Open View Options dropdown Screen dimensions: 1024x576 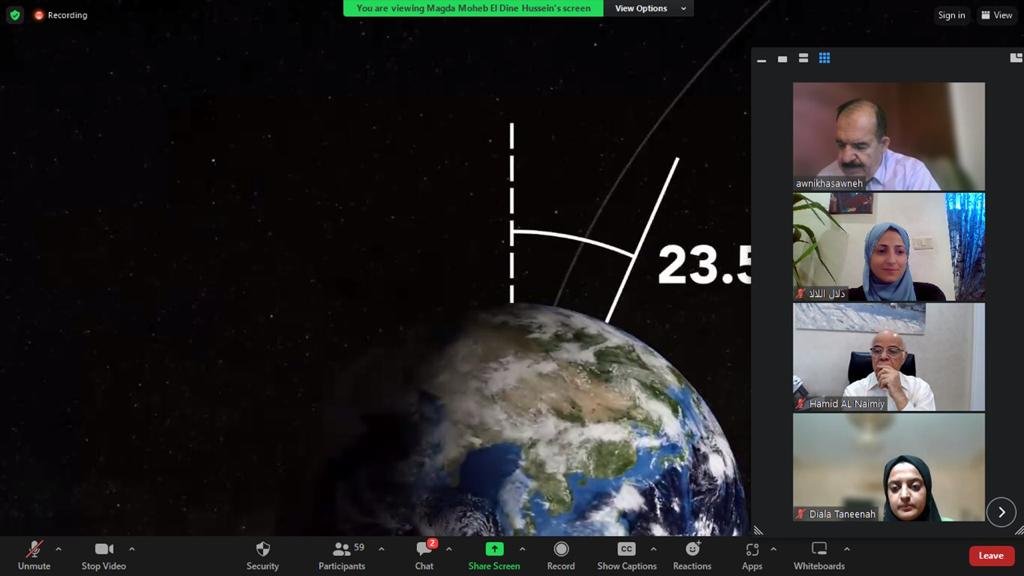click(649, 8)
